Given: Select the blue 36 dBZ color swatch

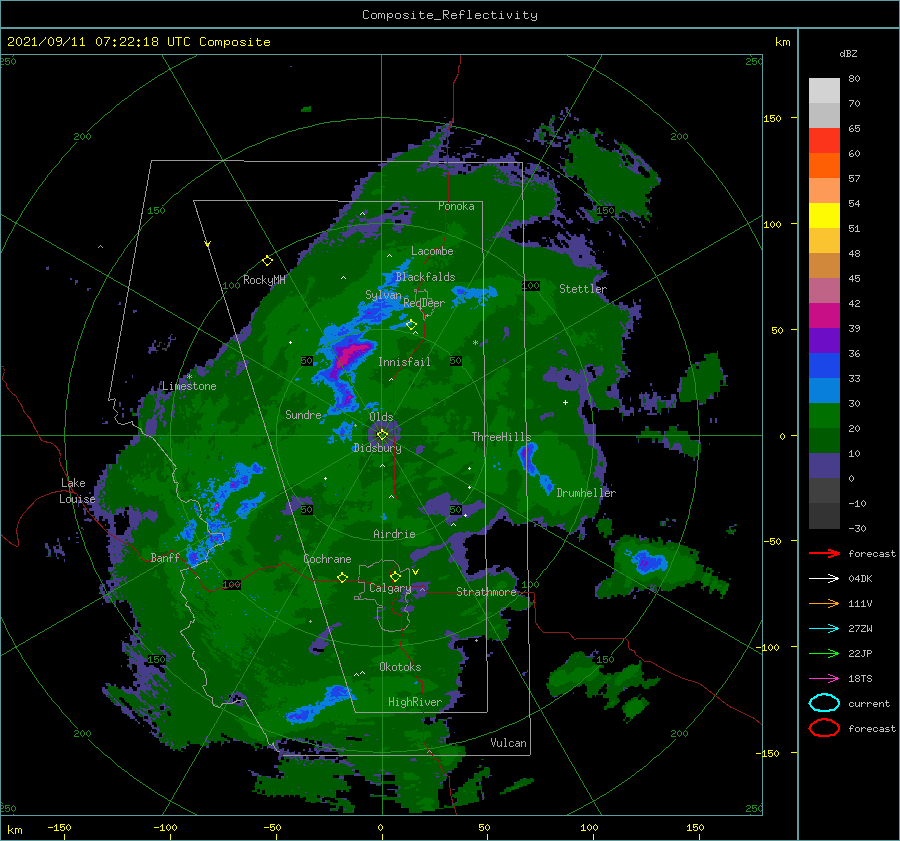Looking at the screenshot, I should [824, 365].
